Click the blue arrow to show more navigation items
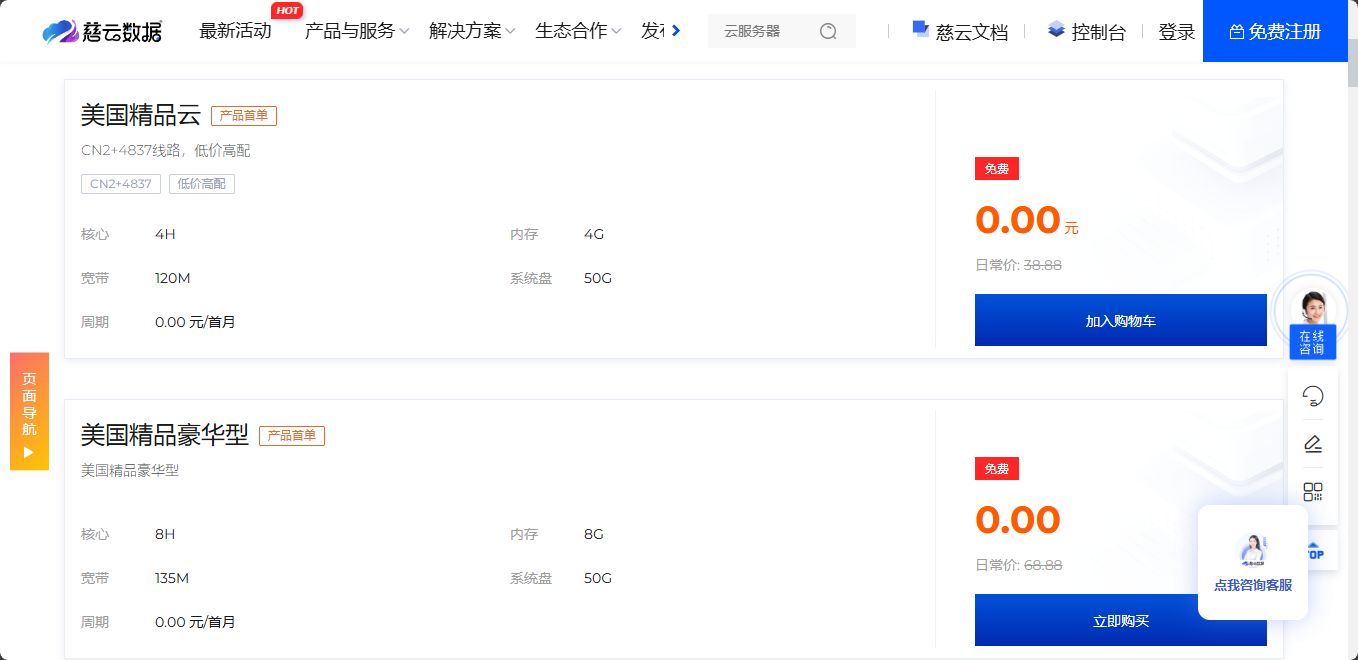 [676, 31]
